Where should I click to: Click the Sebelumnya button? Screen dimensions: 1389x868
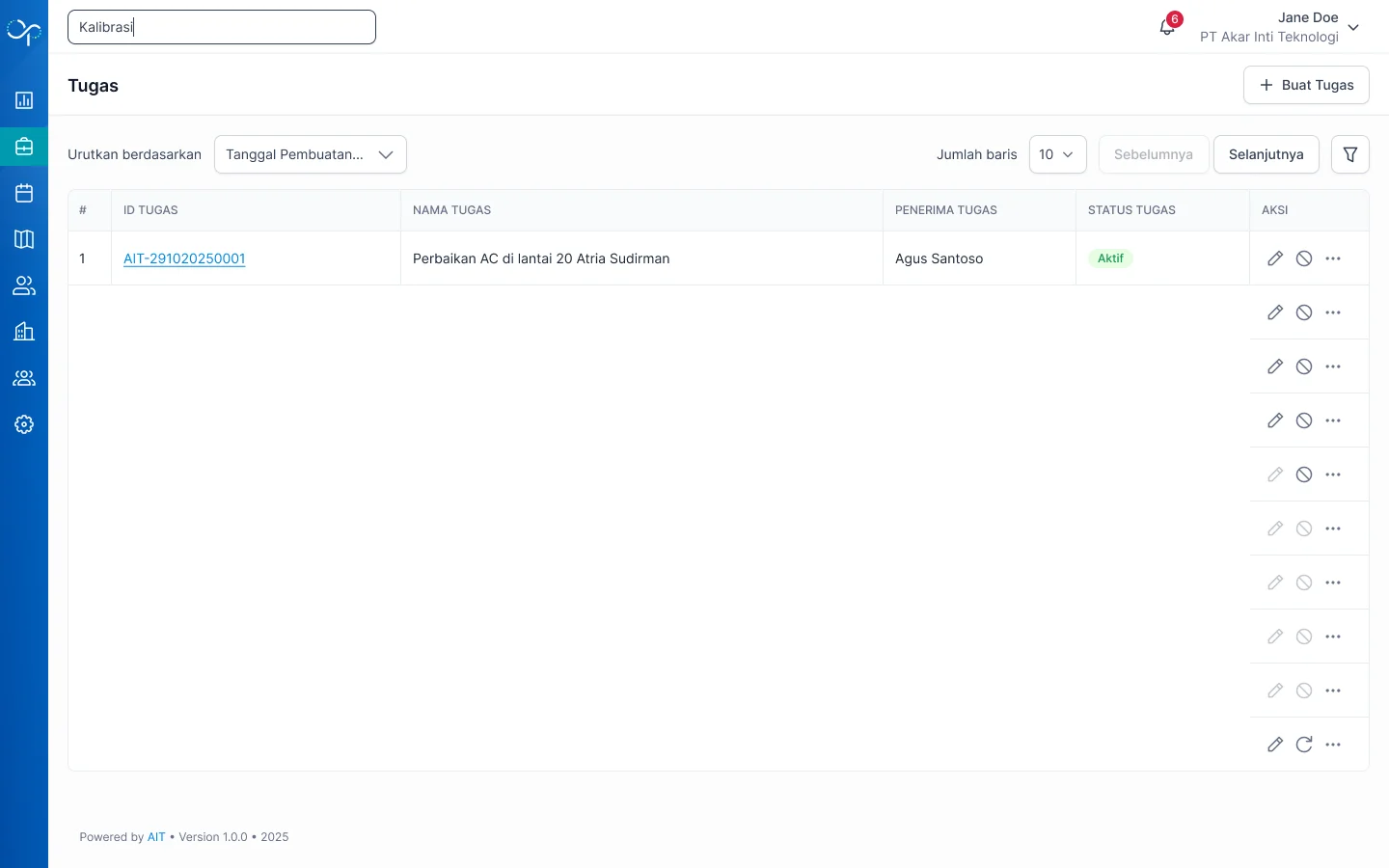(1154, 154)
